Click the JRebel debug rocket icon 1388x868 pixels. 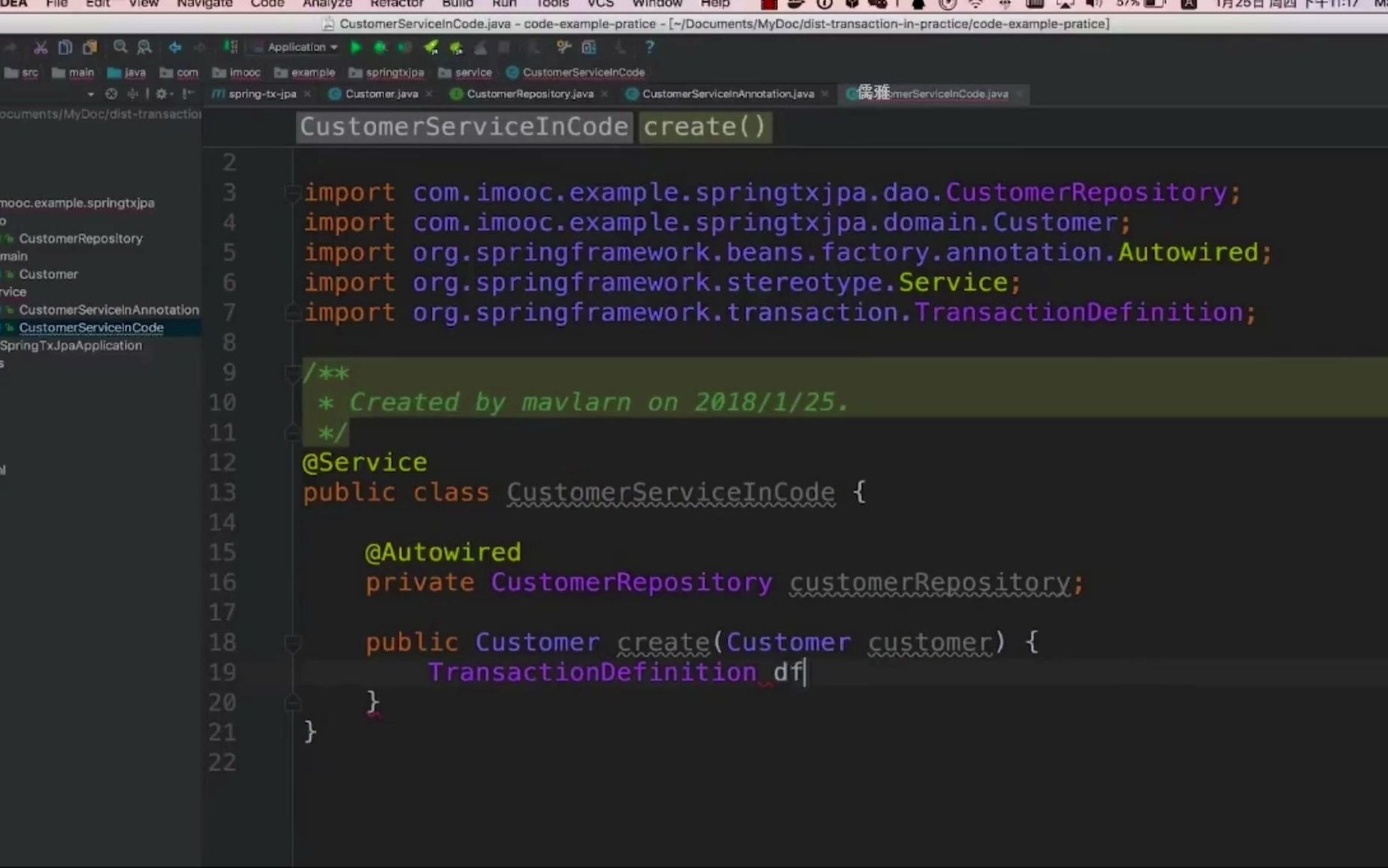point(456,48)
